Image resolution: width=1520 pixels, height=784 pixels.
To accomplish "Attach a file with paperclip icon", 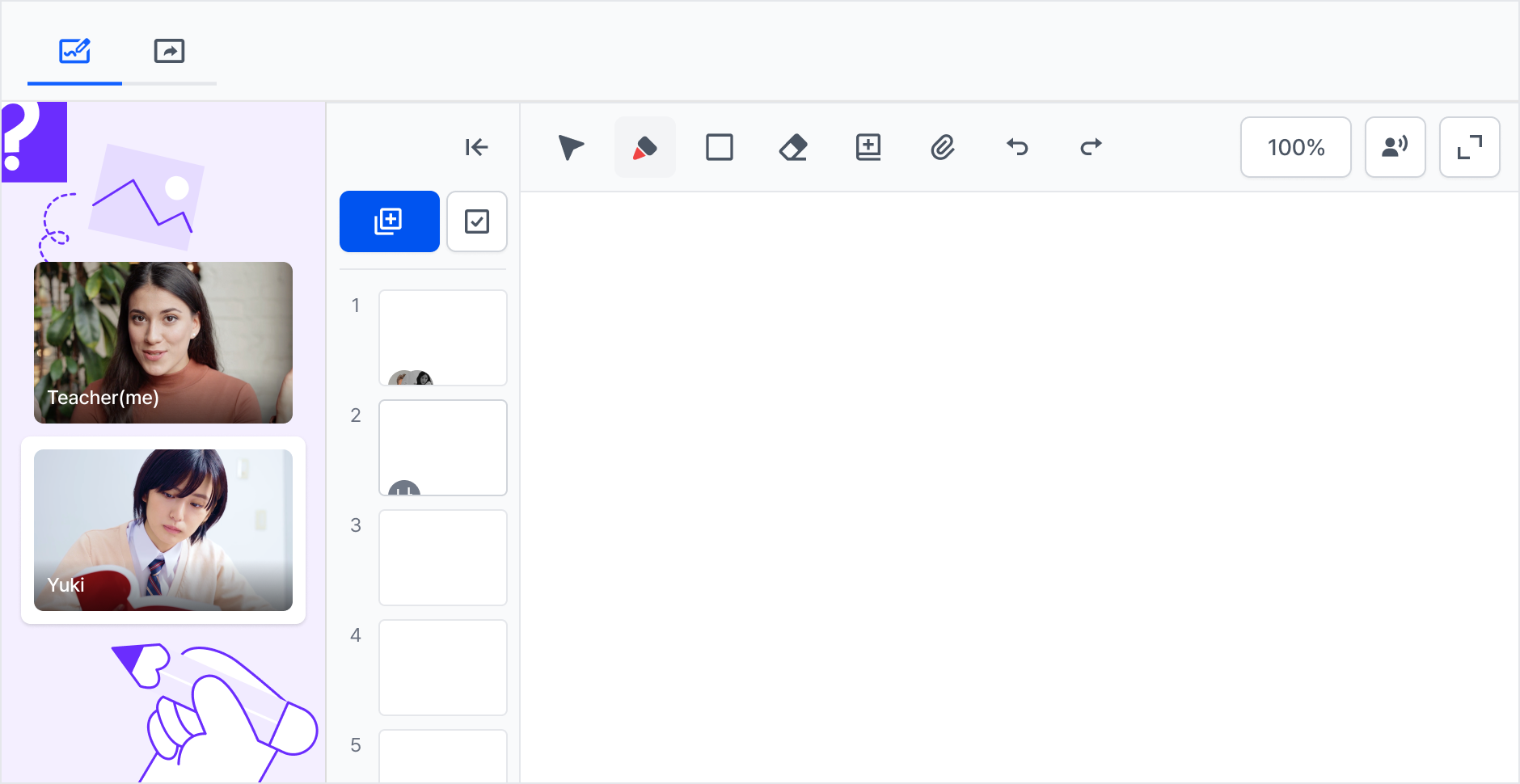I will pyautogui.click(x=943, y=147).
